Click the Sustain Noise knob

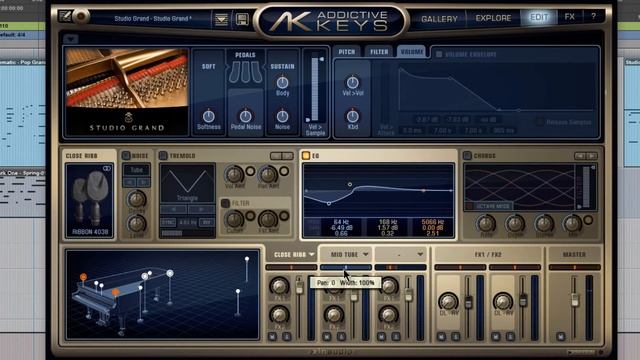[282, 116]
